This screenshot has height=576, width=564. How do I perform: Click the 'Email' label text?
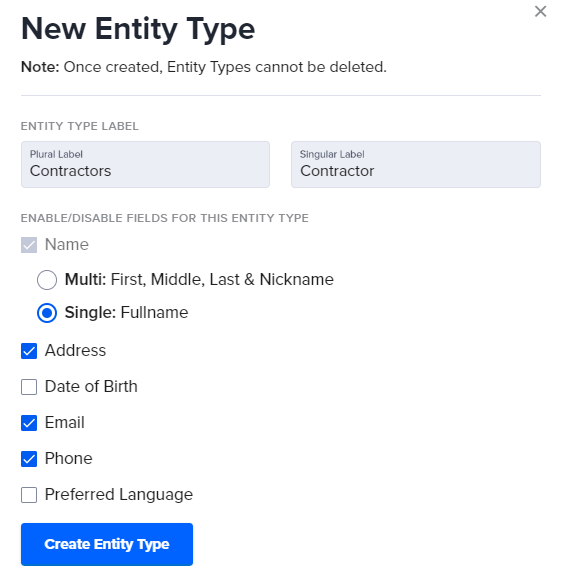click(x=65, y=422)
